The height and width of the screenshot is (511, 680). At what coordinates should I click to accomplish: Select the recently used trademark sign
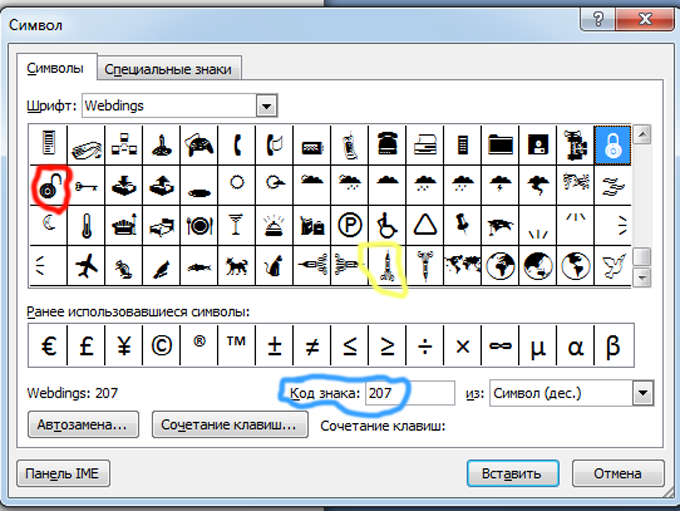pos(236,346)
